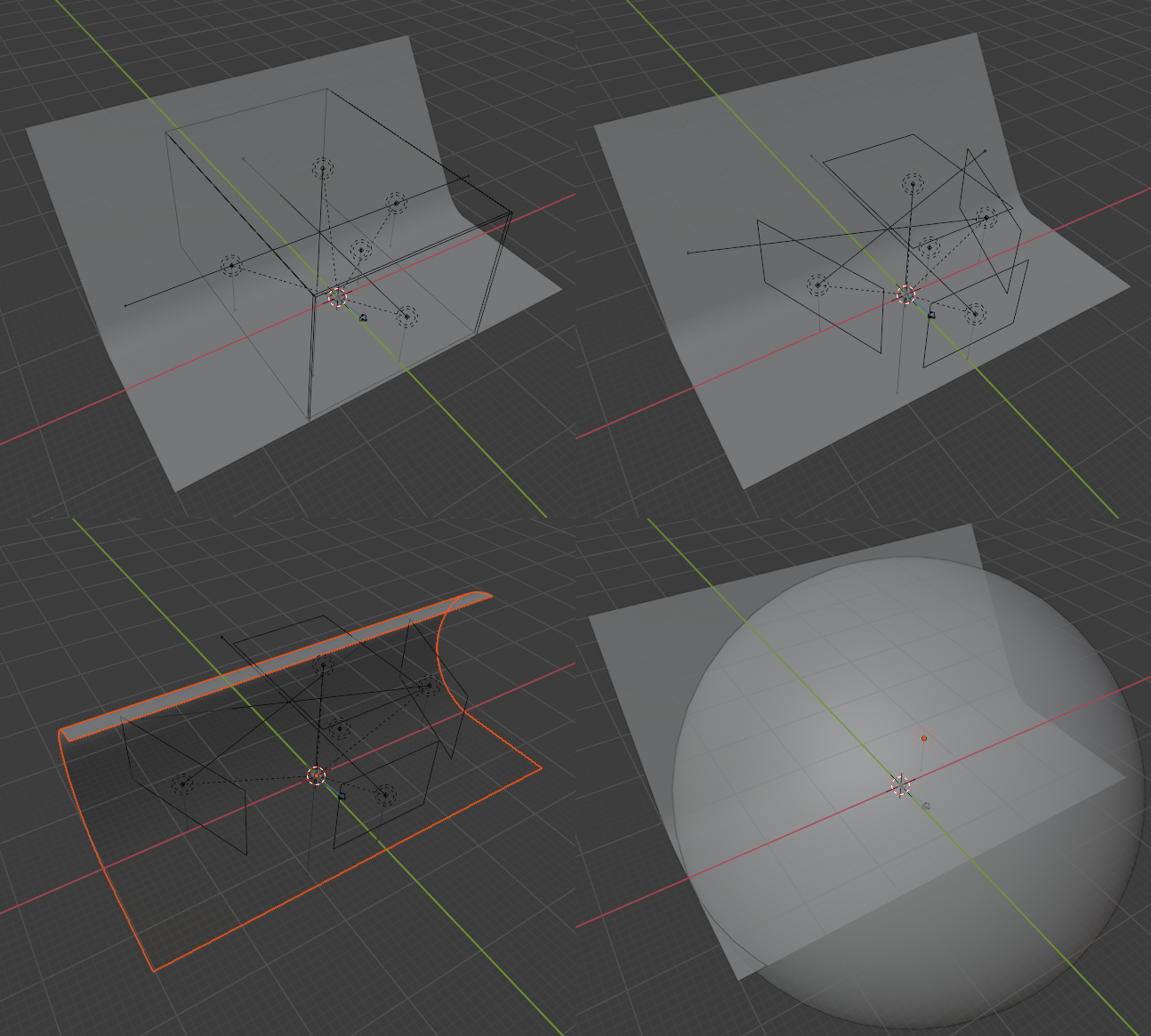1151x1036 pixels.
Task: Select the camera icon in the bottom-right viewport
Action: (x=926, y=806)
